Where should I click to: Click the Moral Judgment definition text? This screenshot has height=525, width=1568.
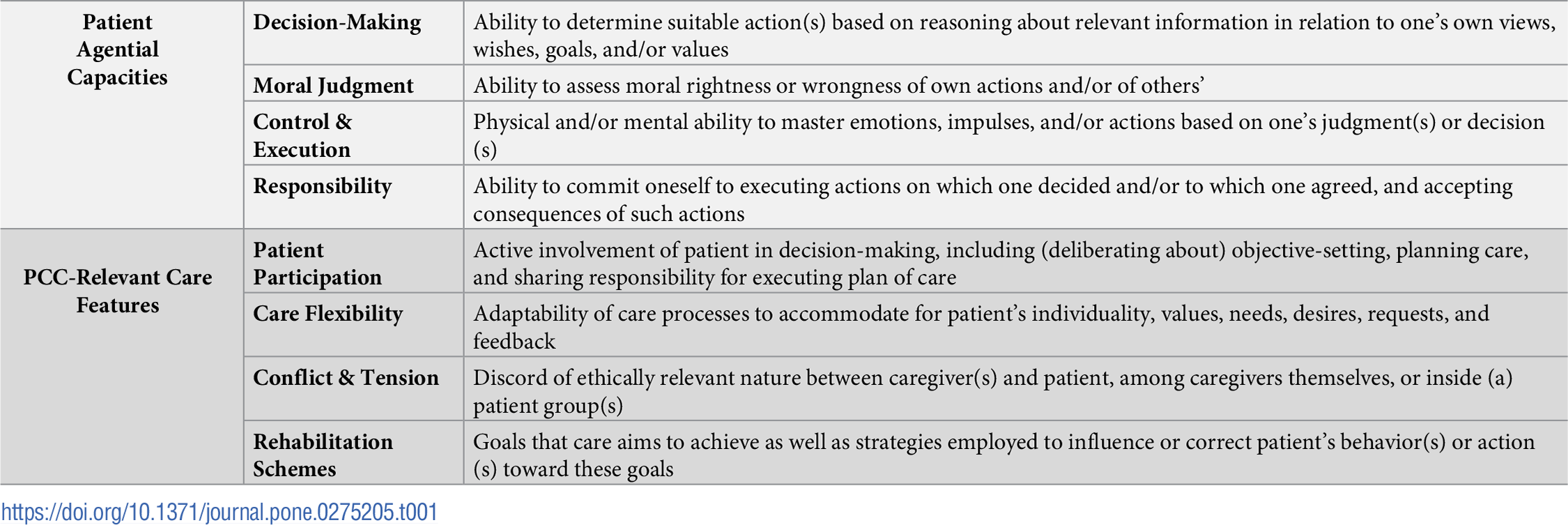(x=838, y=85)
